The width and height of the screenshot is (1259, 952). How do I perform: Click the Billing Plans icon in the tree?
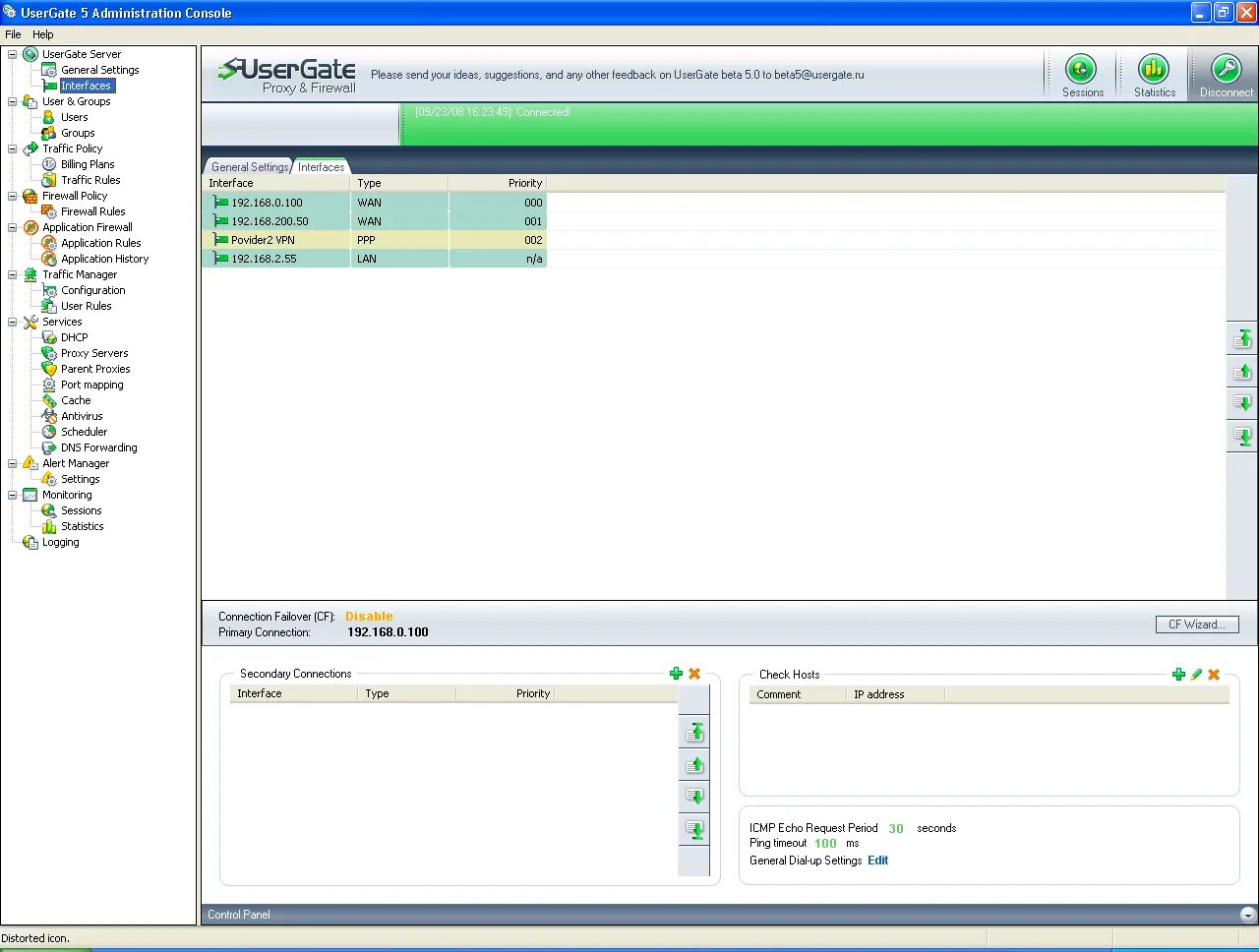point(49,164)
